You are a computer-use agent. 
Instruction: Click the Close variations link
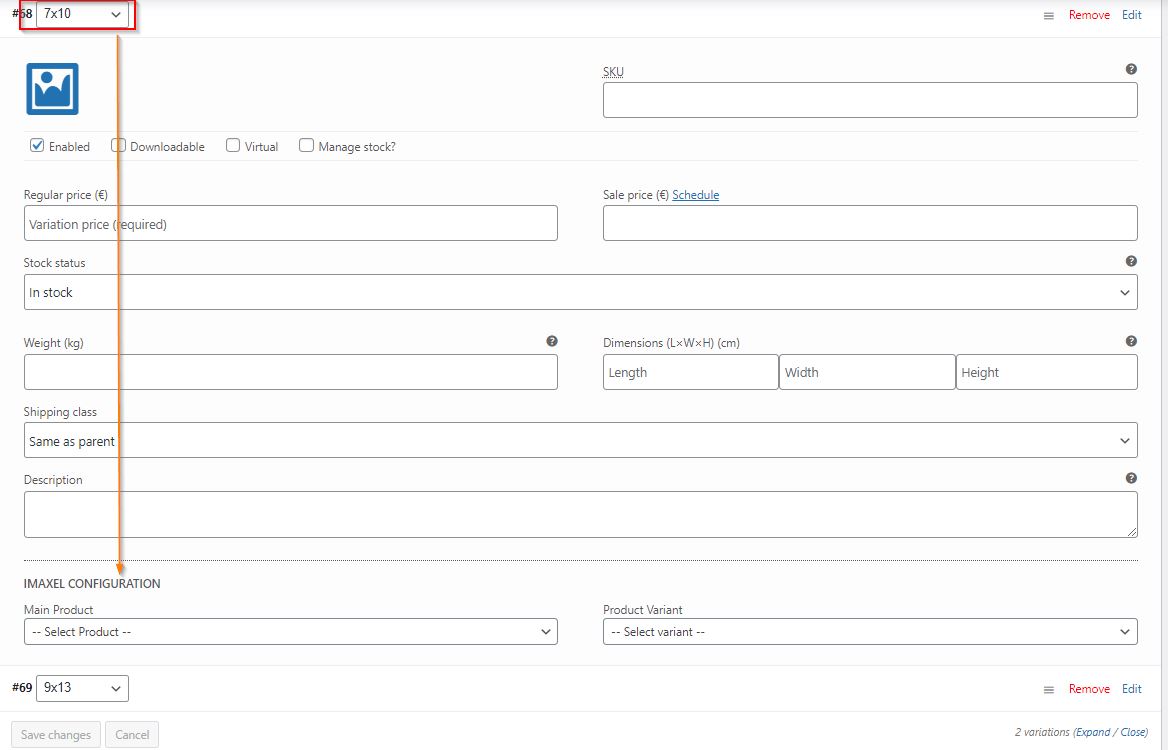[x=1133, y=732]
